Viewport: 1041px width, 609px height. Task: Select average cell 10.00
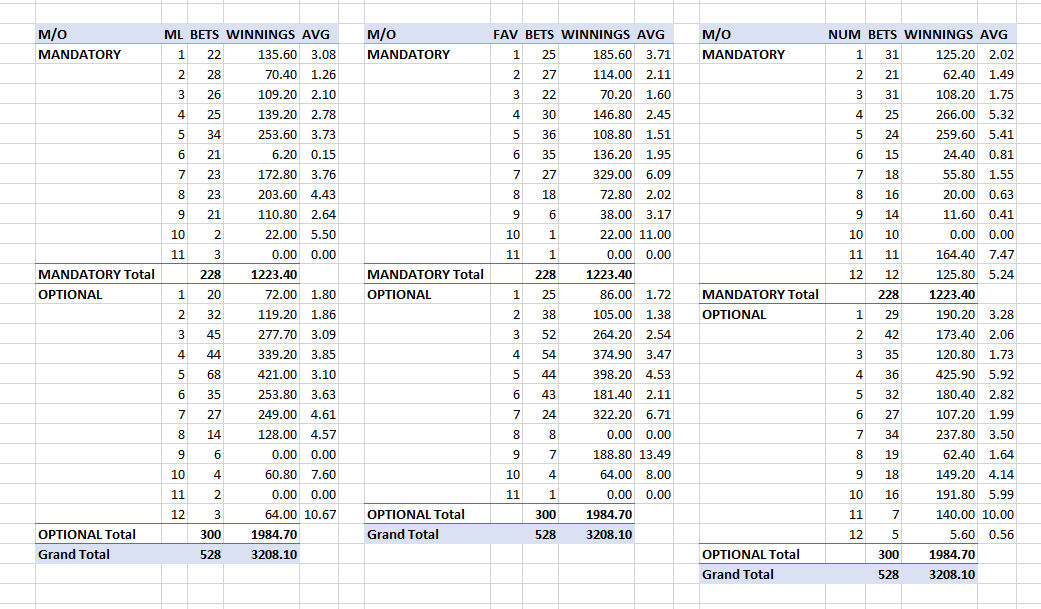(x=998, y=514)
